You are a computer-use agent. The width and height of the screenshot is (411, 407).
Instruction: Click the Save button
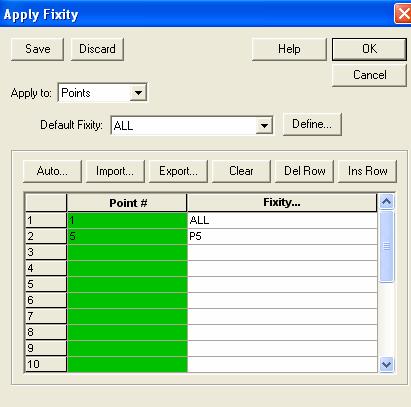pyautogui.click(x=37, y=49)
